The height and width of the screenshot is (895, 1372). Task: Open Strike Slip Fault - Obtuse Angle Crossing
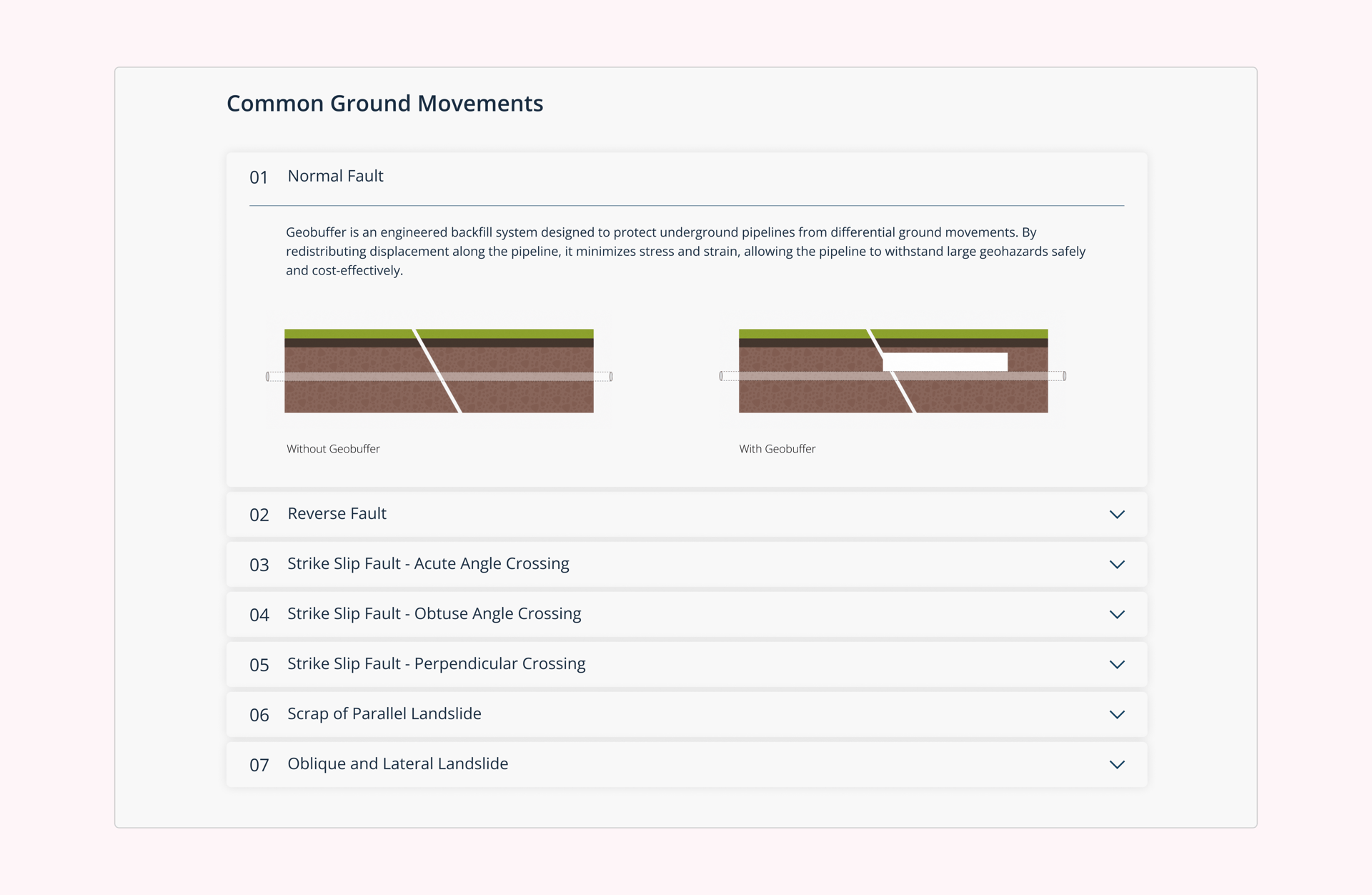point(434,614)
